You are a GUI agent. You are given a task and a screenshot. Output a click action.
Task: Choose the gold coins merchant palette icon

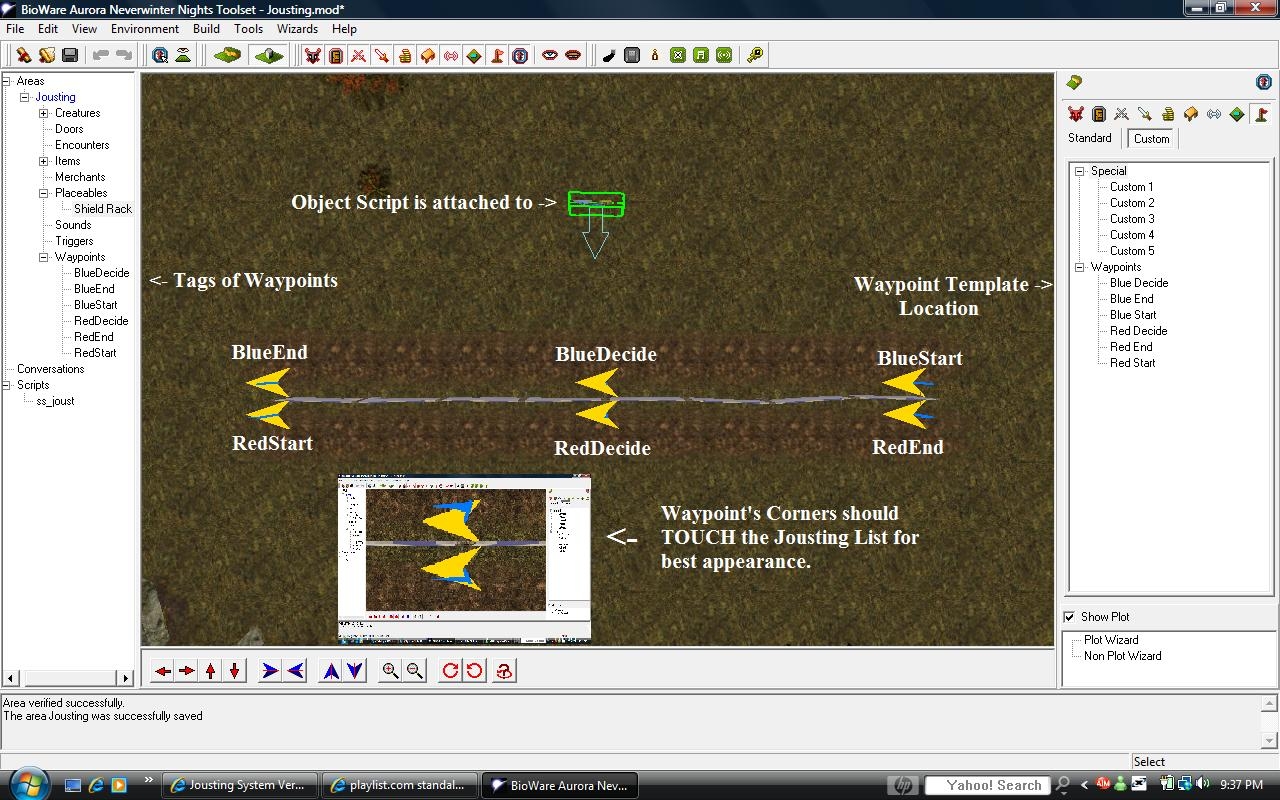1167,114
